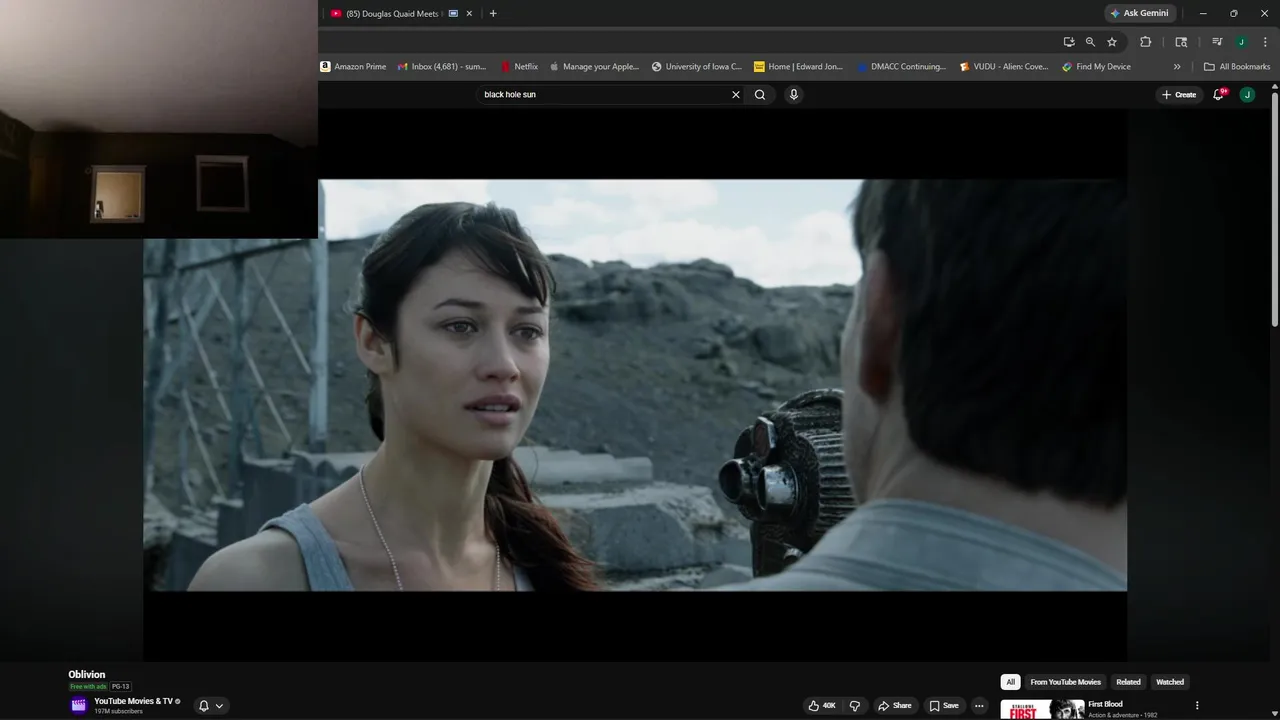
Task: Select From YouTube Movies filter chip
Action: pyautogui.click(x=1065, y=682)
